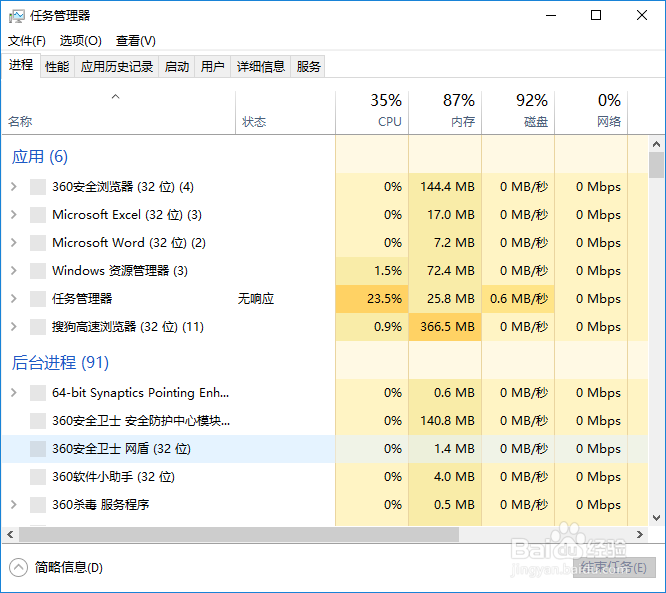Expand the 64-bit Synaptics Pointing entry

[x=13, y=393]
